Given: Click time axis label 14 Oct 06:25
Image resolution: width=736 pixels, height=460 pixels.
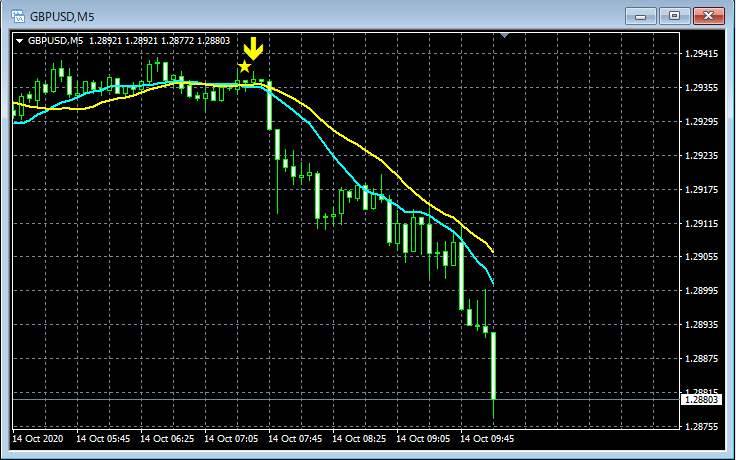Looking at the screenshot, I should tap(167, 438).
